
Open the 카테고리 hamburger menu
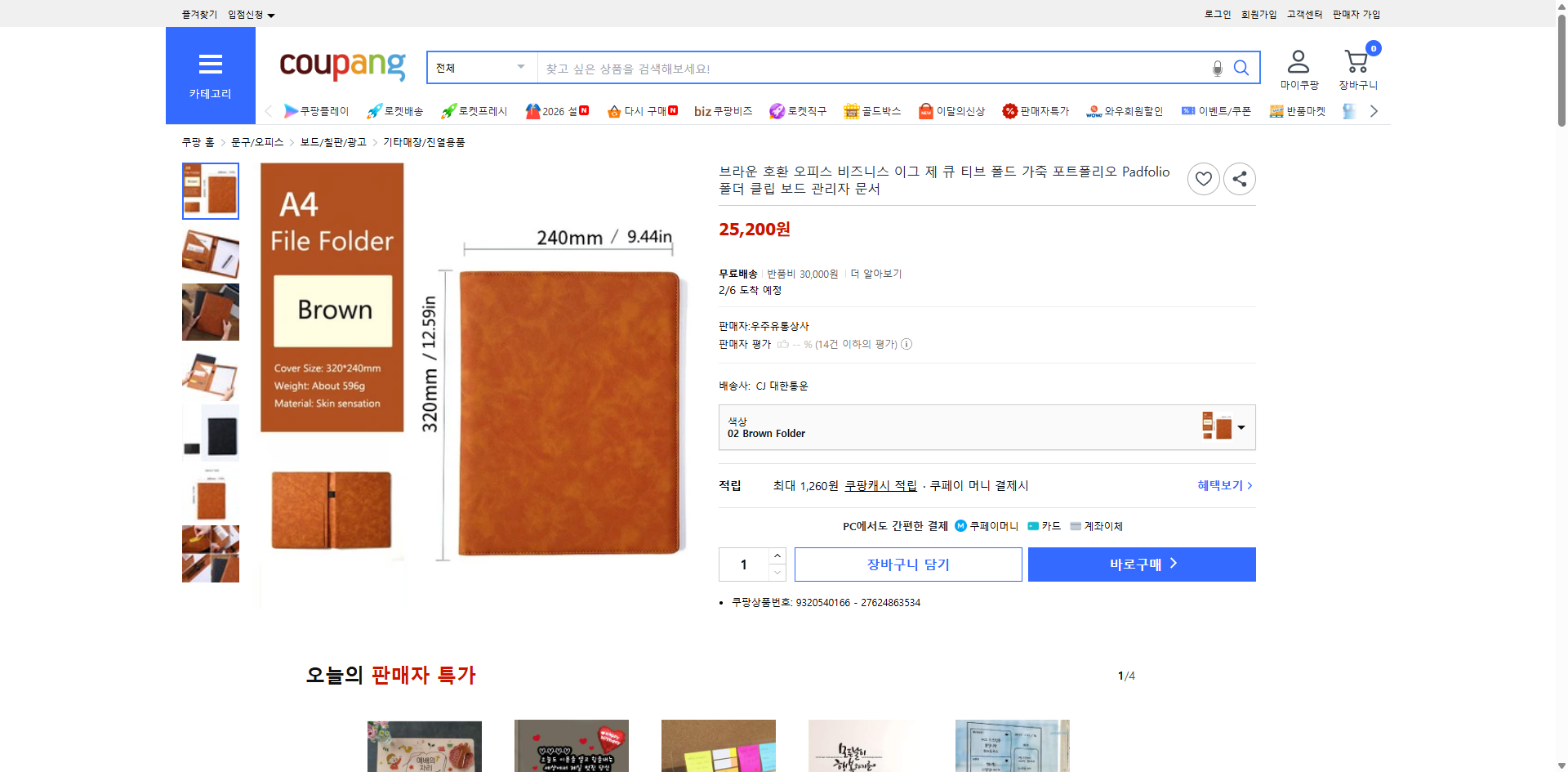point(210,64)
